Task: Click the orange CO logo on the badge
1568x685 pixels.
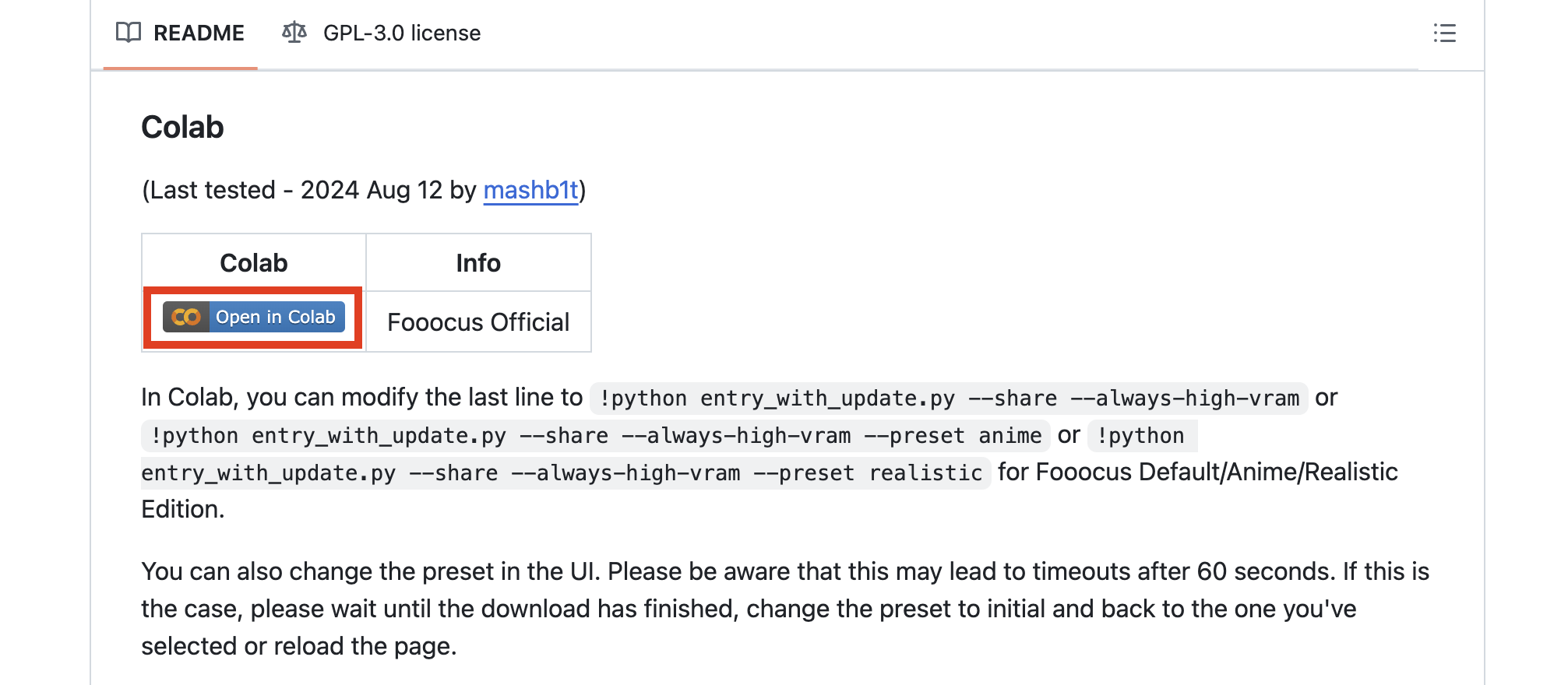Action: tap(186, 318)
